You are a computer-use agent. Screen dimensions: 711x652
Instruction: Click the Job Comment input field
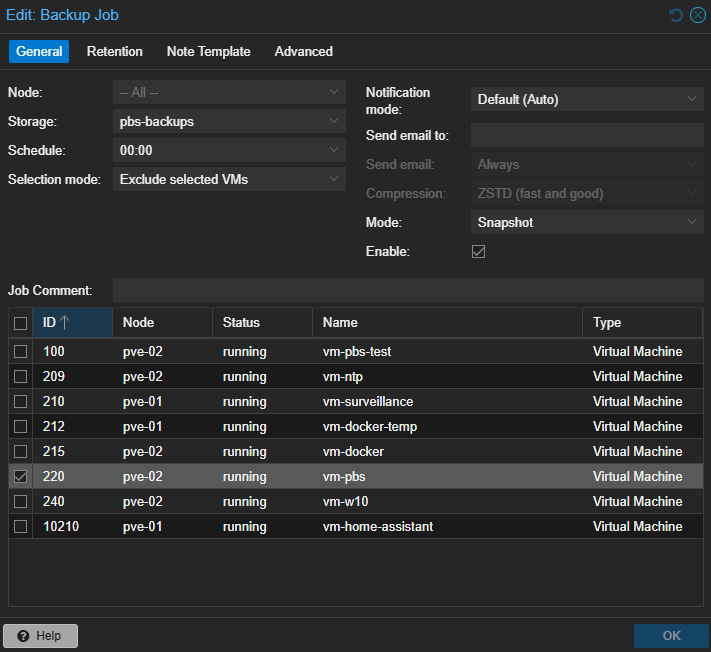click(x=407, y=290)
